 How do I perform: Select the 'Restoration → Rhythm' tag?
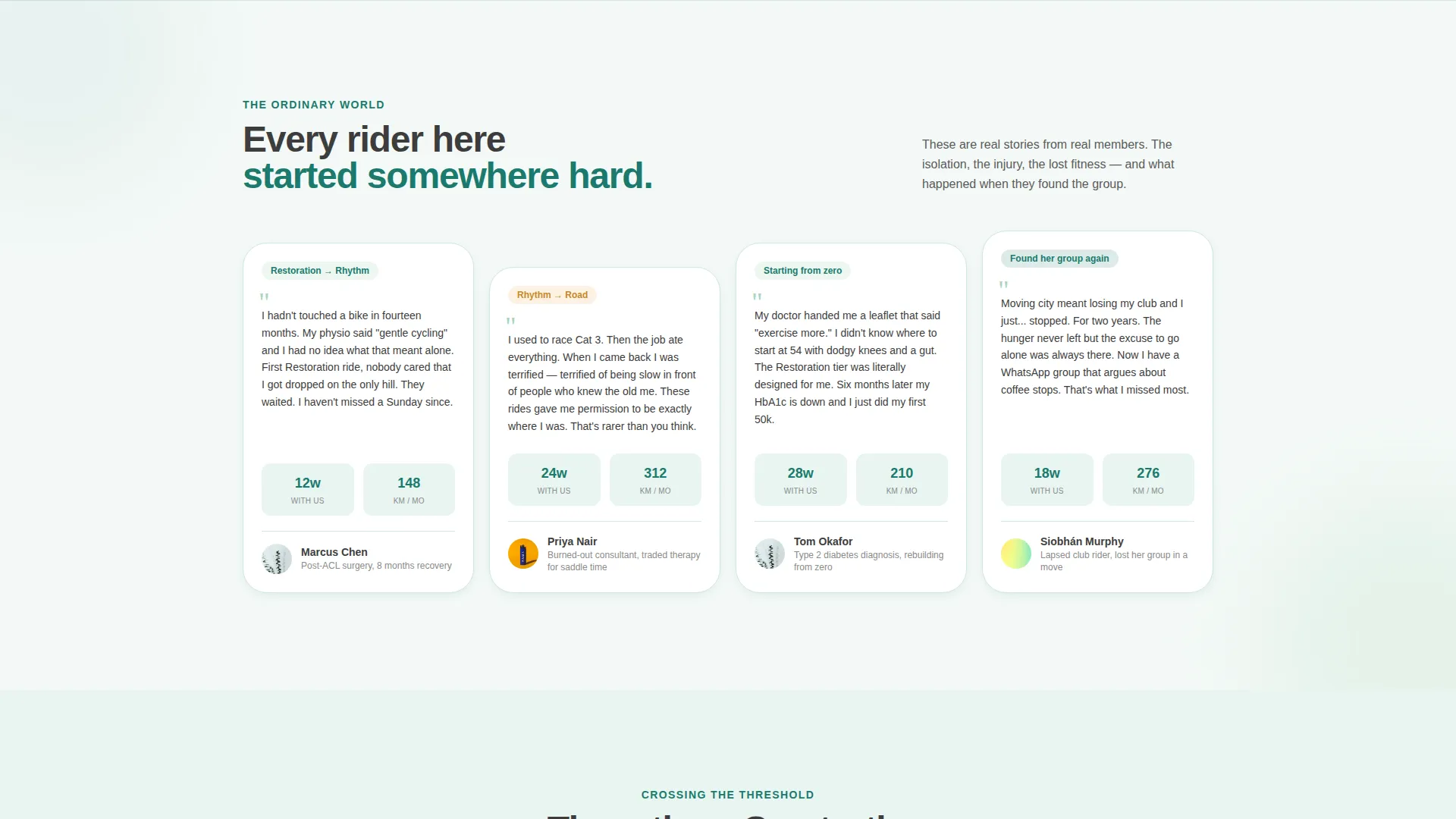(320, 271)
